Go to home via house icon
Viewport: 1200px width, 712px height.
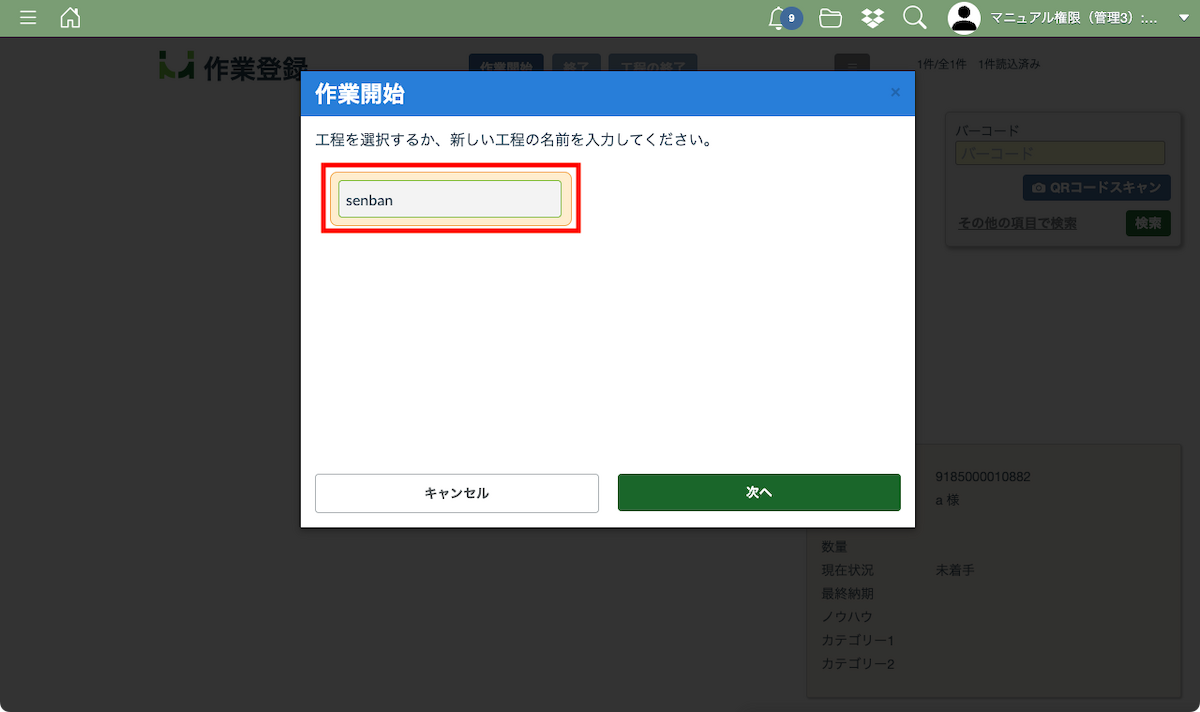[x=70, y=18]
